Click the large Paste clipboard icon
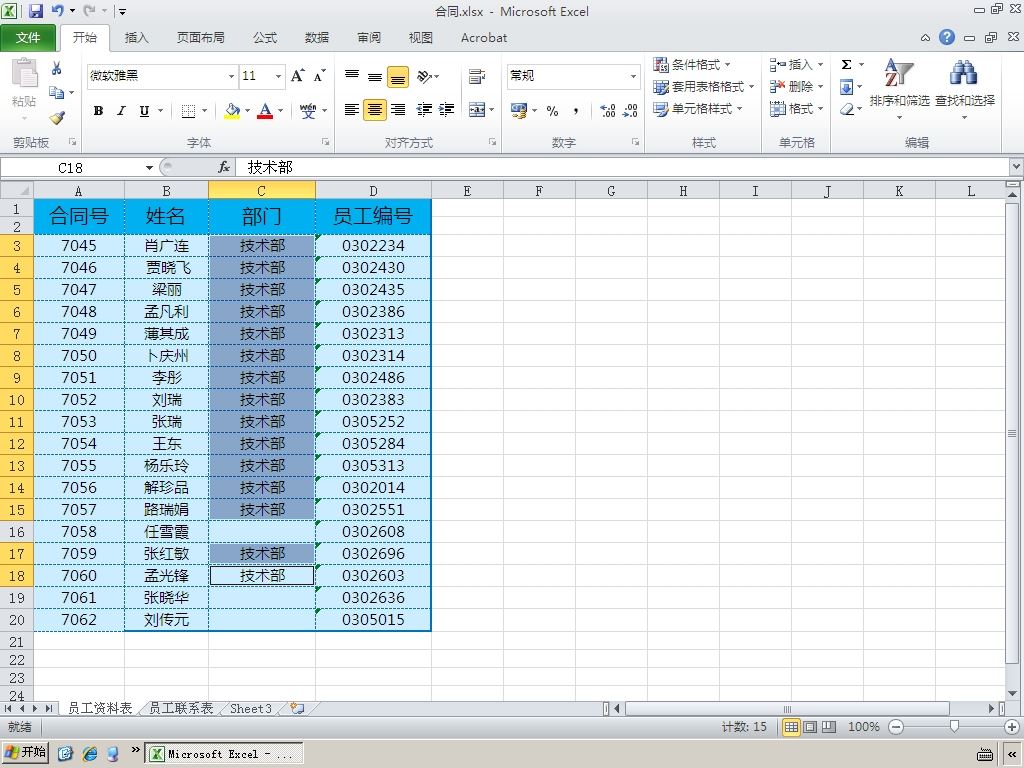 pos(24,73)
